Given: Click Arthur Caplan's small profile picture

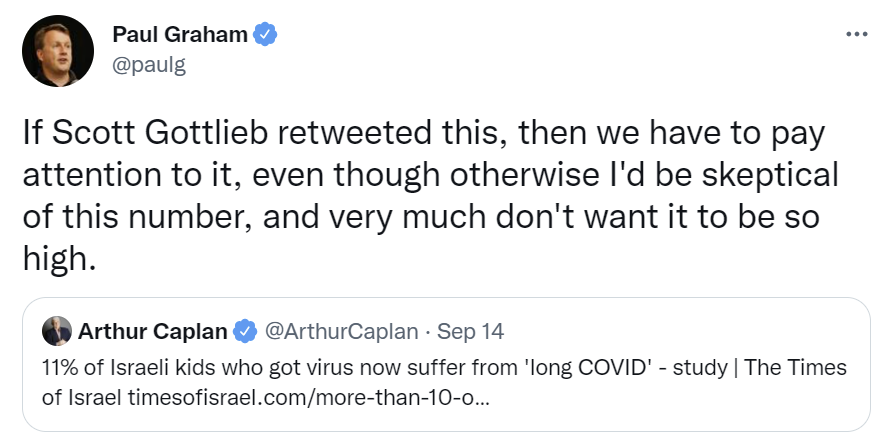Looking at the screenshot, I should pos(57,331).
